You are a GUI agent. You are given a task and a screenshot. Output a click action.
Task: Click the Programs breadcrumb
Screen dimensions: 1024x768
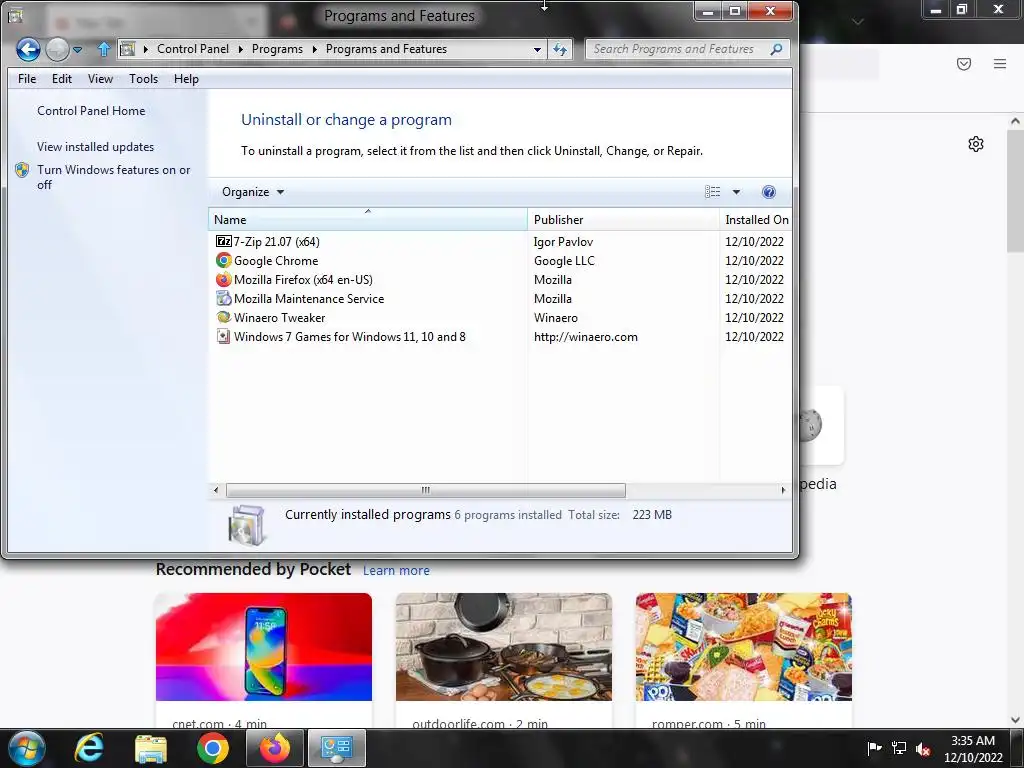pos(277,49)
